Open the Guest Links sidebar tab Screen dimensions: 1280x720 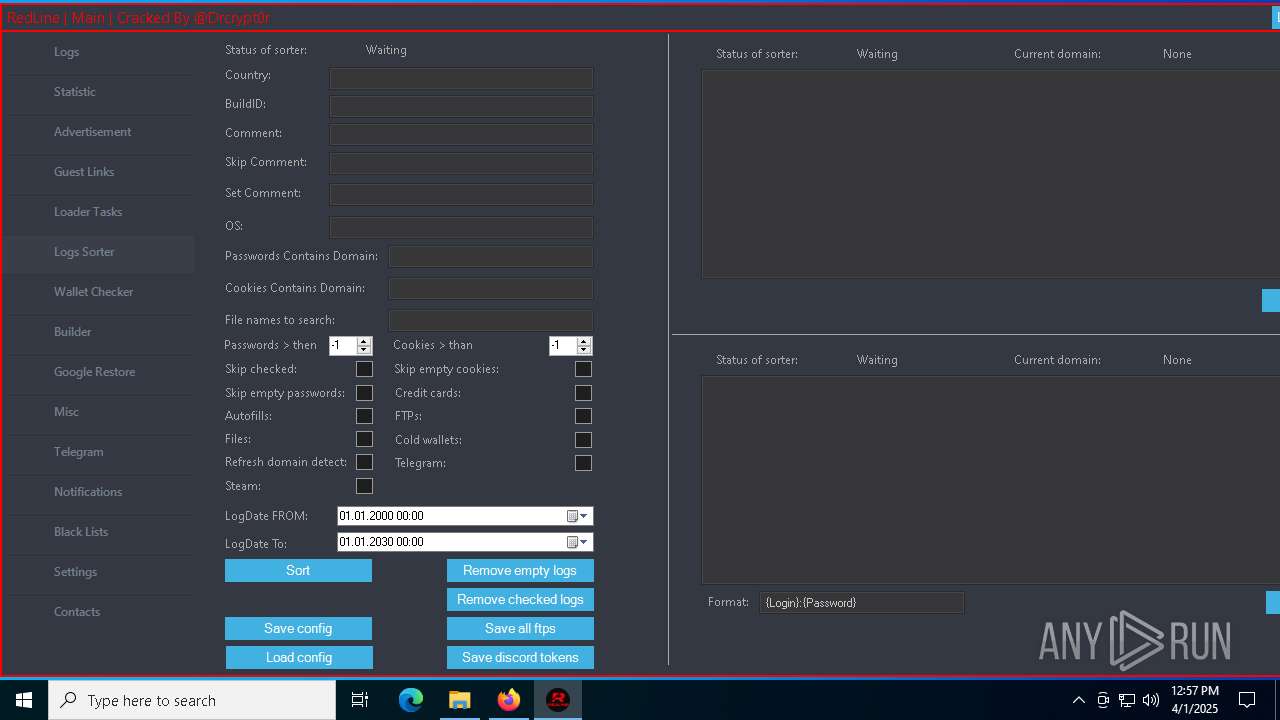click(98, 172)
